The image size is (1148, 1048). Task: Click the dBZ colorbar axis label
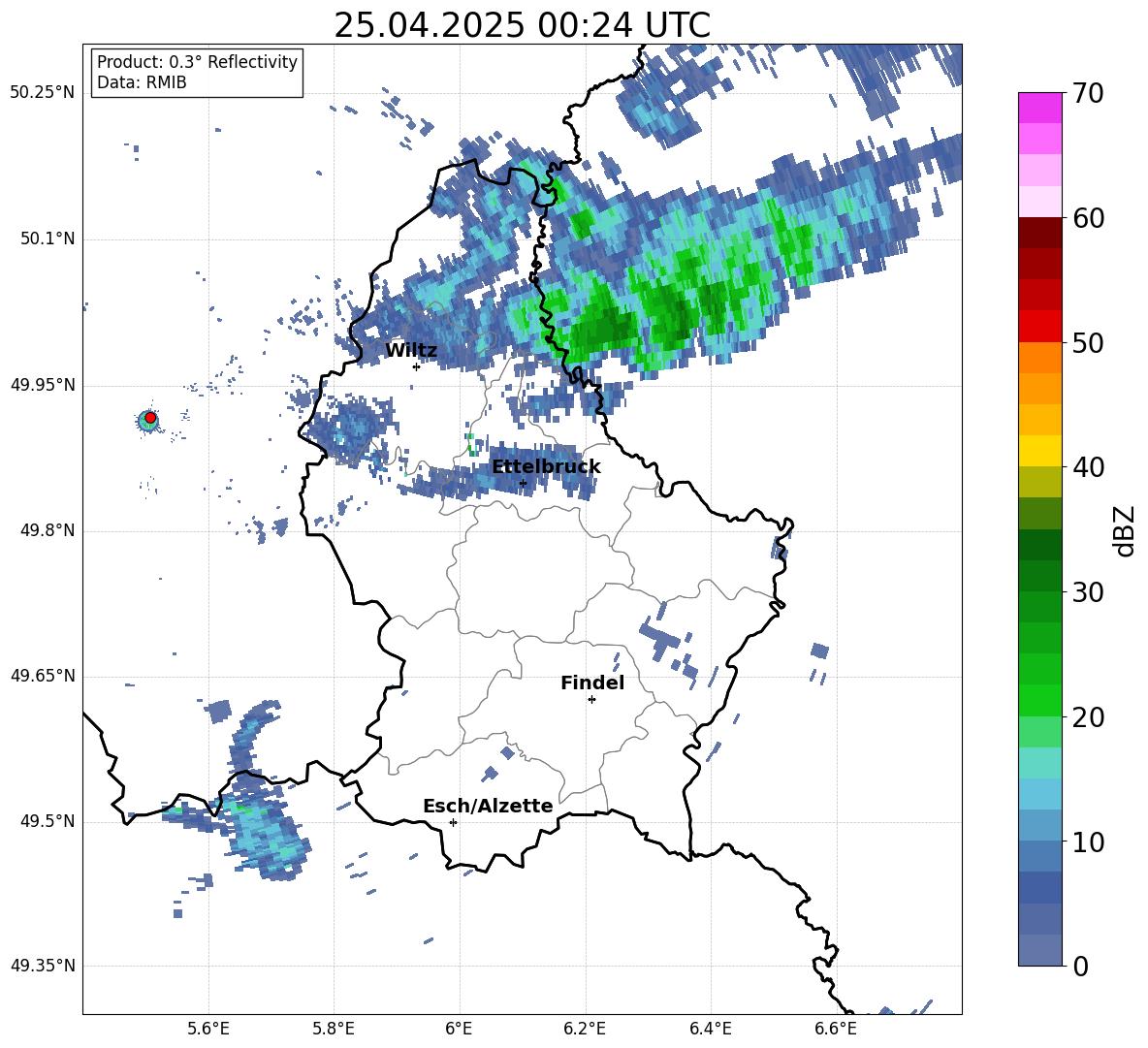pos(1126,530)
